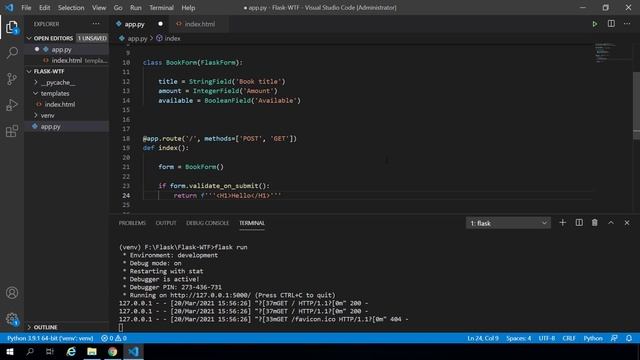Close the terminal panel
Screen dimensions: 640x360
[x=627, y=222]
